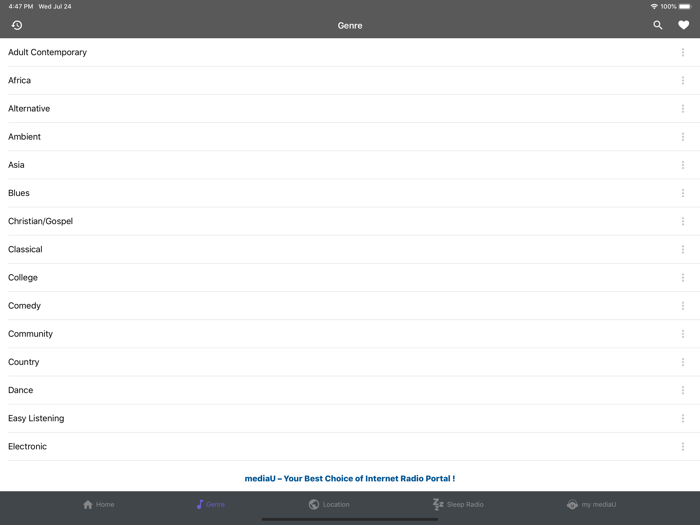Go to the Home tab

(x=99, y=504)
